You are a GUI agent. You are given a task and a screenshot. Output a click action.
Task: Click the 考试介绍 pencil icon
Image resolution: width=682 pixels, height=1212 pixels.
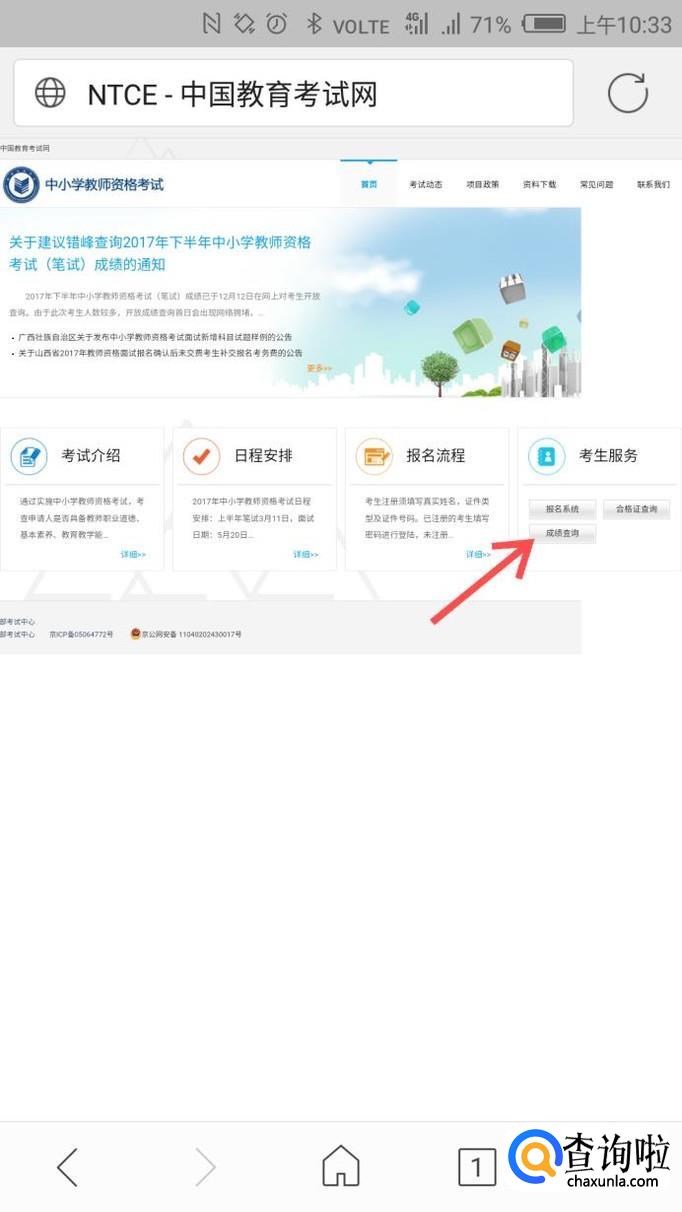point(29,456)
